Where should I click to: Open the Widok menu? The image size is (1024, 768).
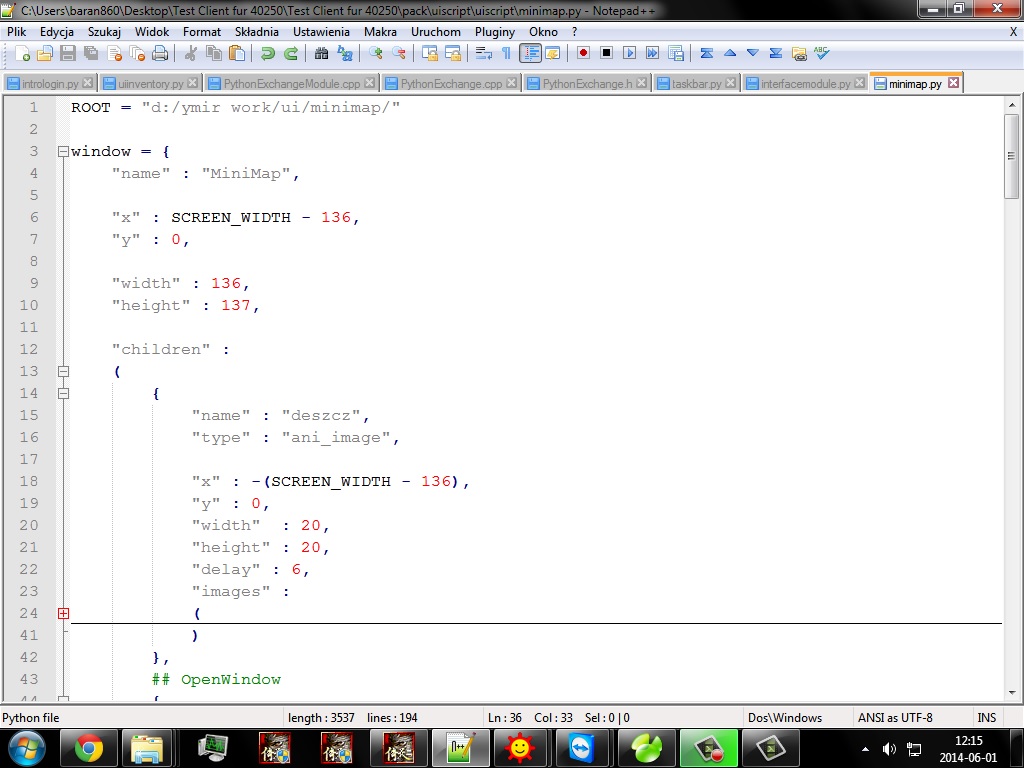[152, 31]
